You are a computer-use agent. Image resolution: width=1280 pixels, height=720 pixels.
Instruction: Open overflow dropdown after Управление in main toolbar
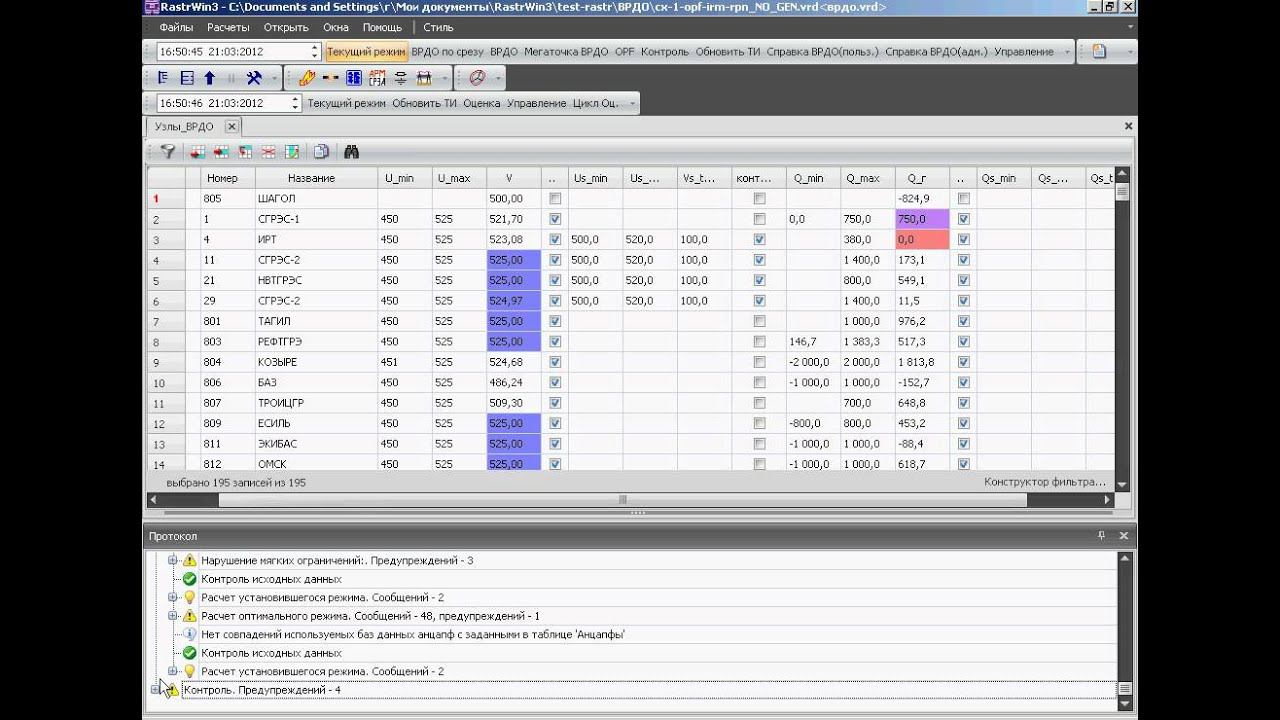pos(1068,51)
